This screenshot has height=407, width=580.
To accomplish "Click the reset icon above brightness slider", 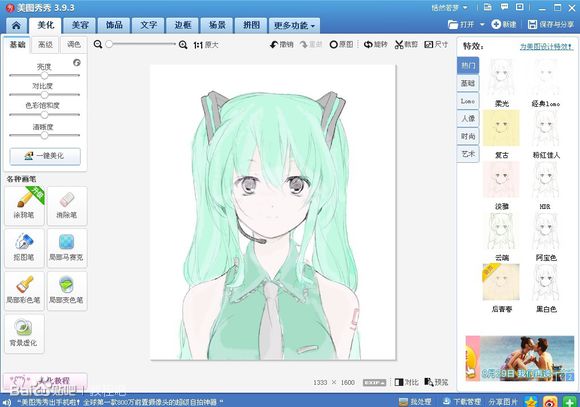I will pyautogui.click(x=77, y=62).
